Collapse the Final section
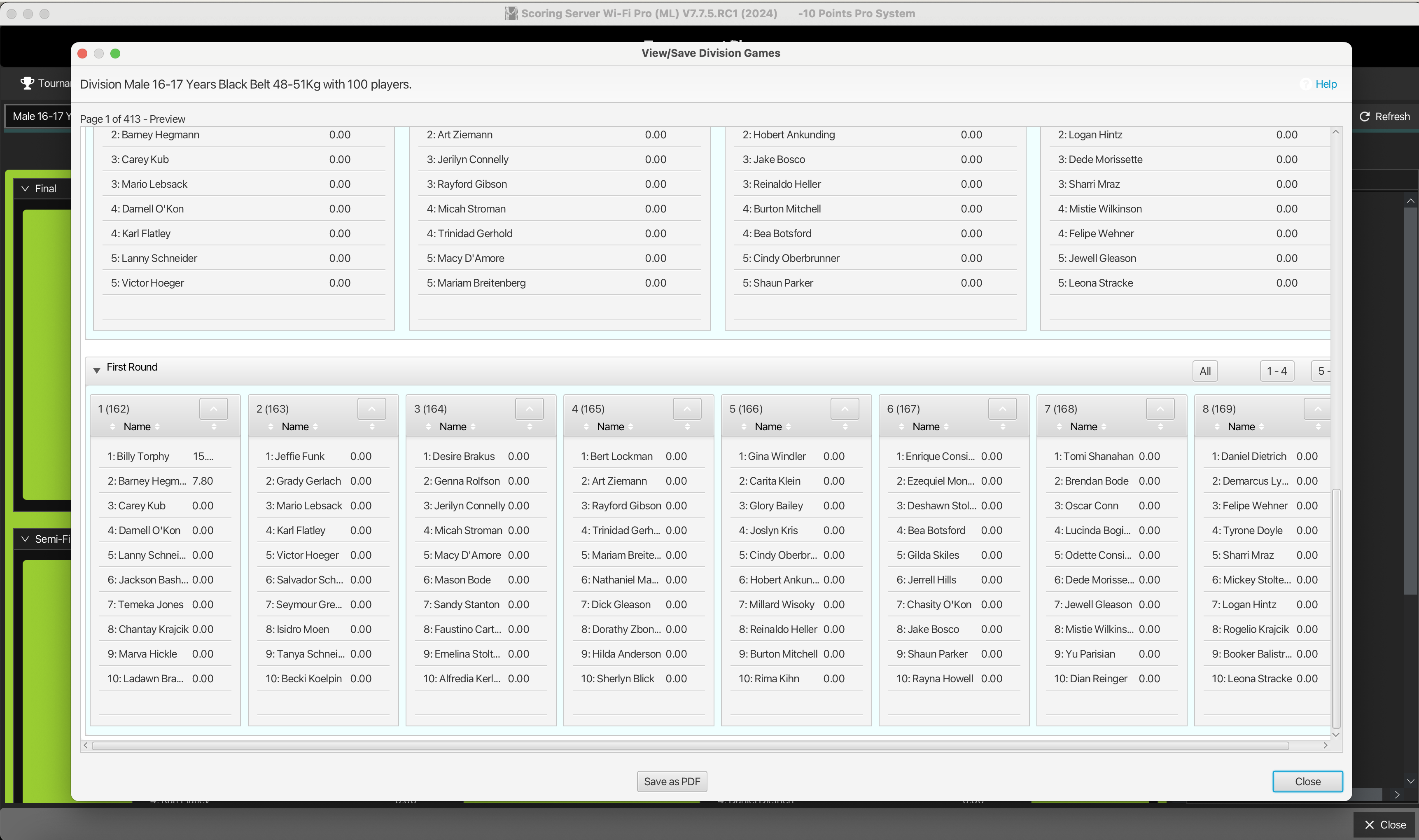 tap(24, 188)
